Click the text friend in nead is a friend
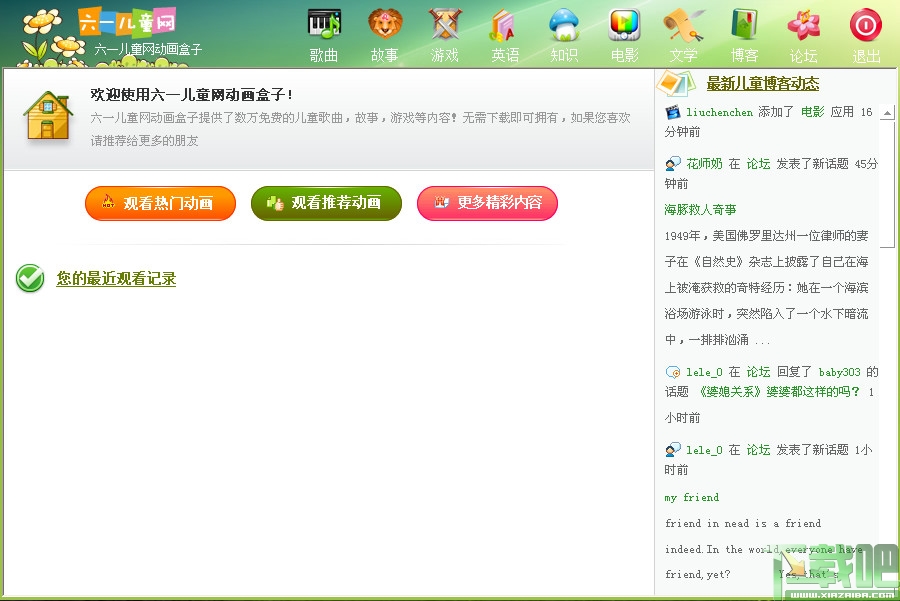The height and width of the screenshot is (601, 900). pos(743,524)
